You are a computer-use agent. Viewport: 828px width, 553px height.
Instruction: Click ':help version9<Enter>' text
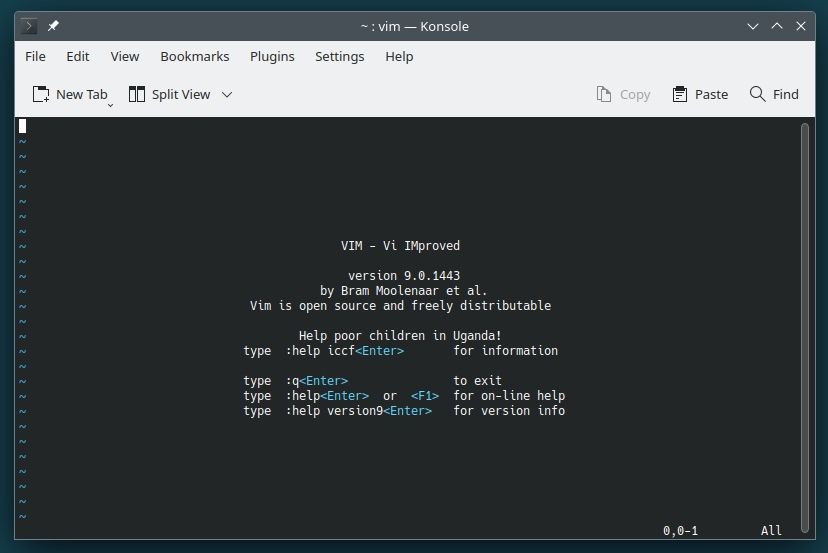(x=359, y=411)
